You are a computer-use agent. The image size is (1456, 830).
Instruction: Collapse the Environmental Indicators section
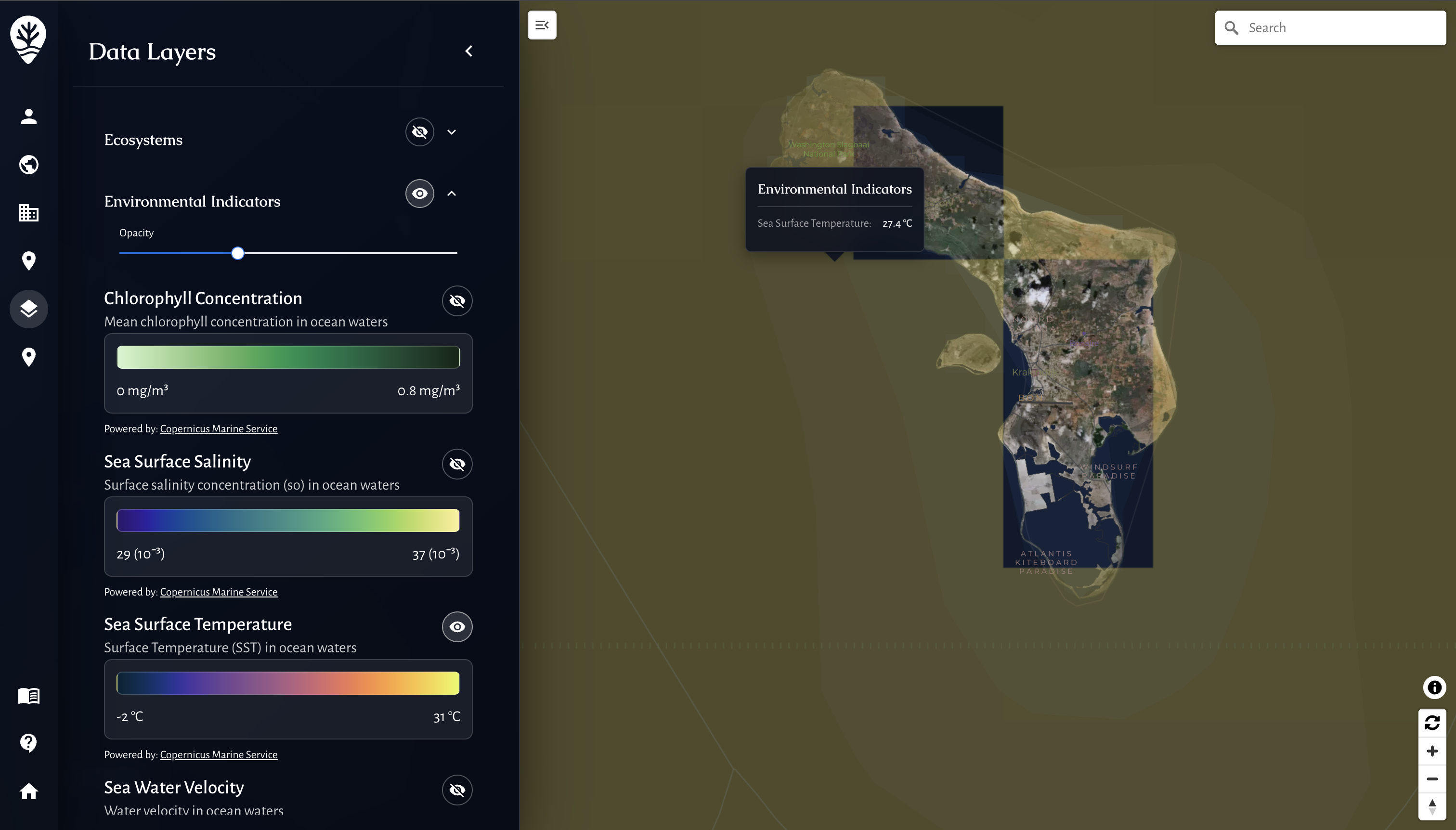click(x=452, y=194)
